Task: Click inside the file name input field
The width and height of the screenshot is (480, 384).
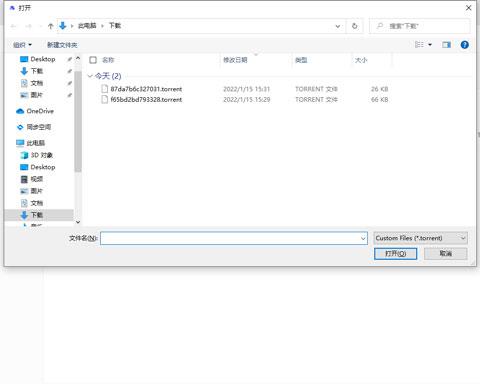Action: pos(230,238)
